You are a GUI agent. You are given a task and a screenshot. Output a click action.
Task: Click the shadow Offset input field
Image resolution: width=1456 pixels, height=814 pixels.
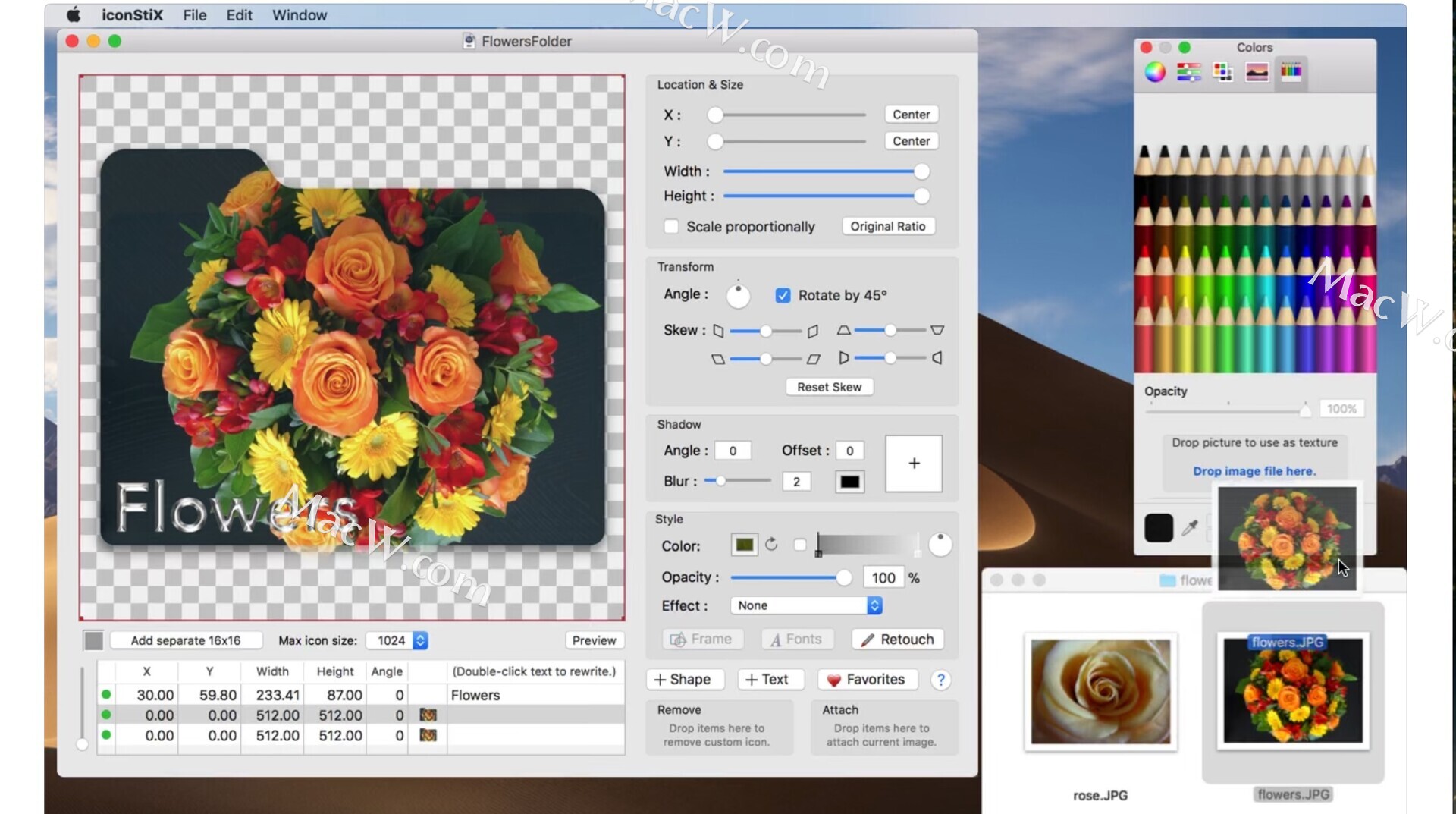click(849, 451)
